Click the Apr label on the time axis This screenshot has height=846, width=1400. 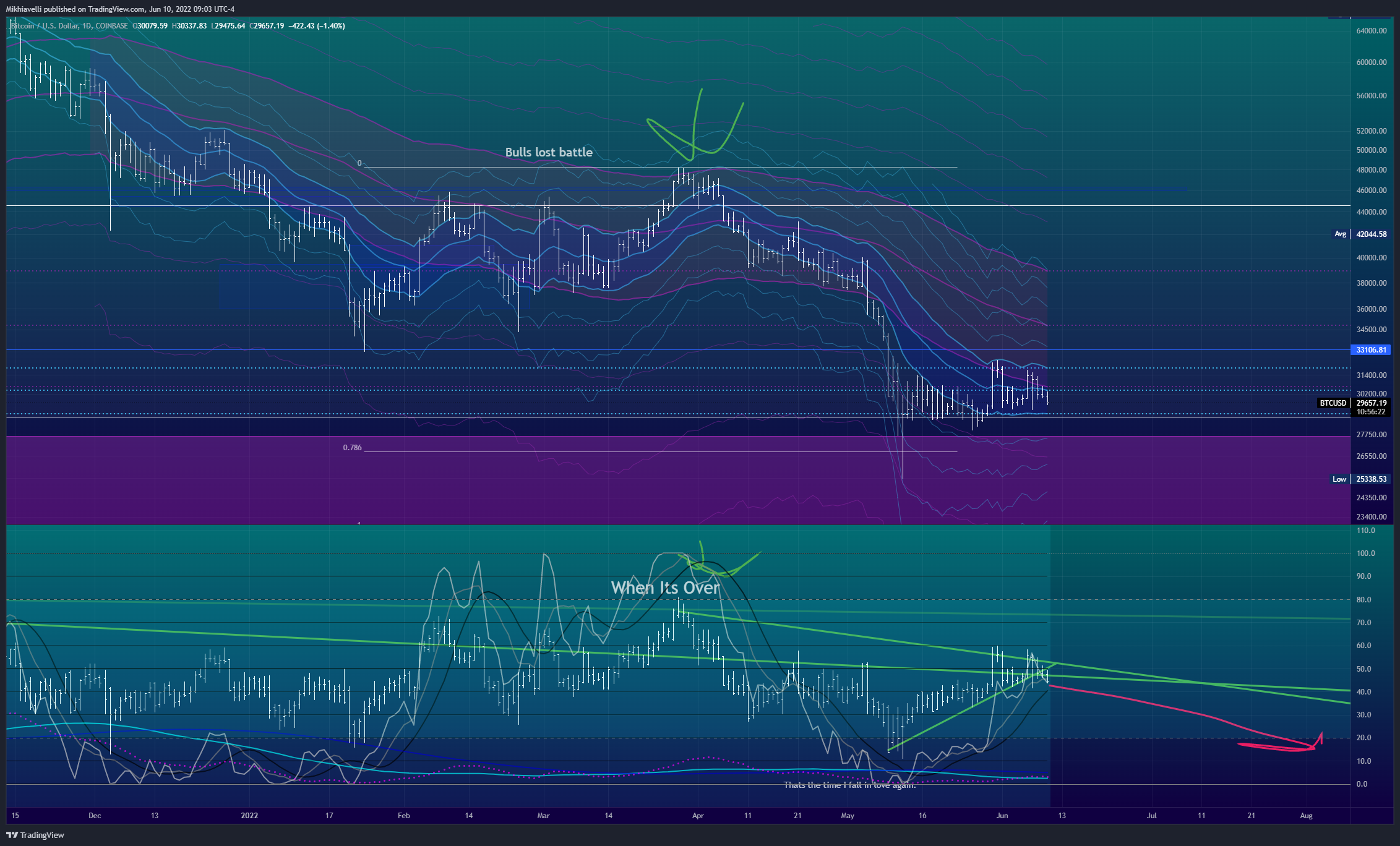698,816
